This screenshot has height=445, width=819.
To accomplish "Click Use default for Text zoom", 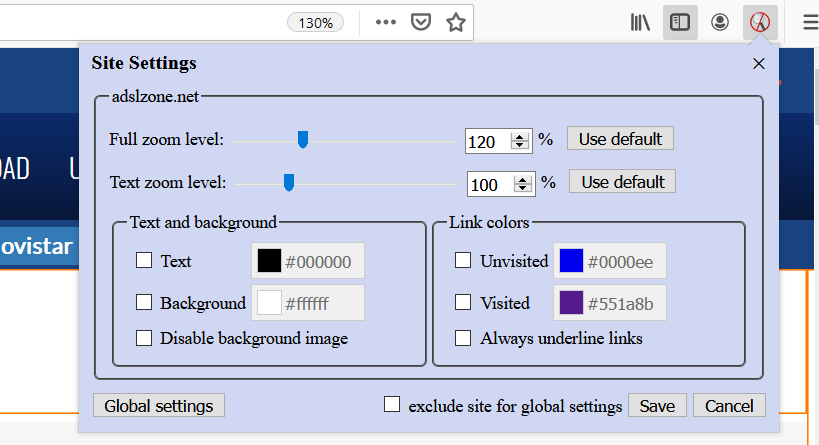I will pyautogui.click(x=623, y=182).
